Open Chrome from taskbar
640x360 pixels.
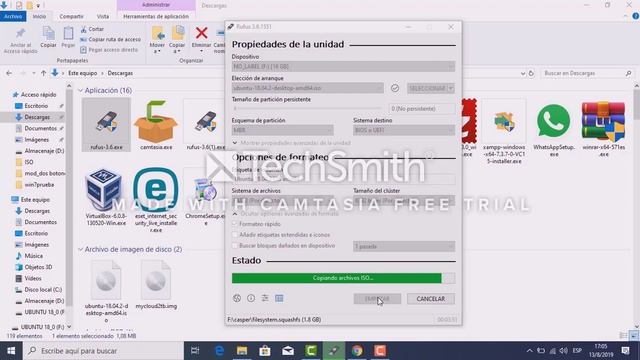tap(357, 351)
